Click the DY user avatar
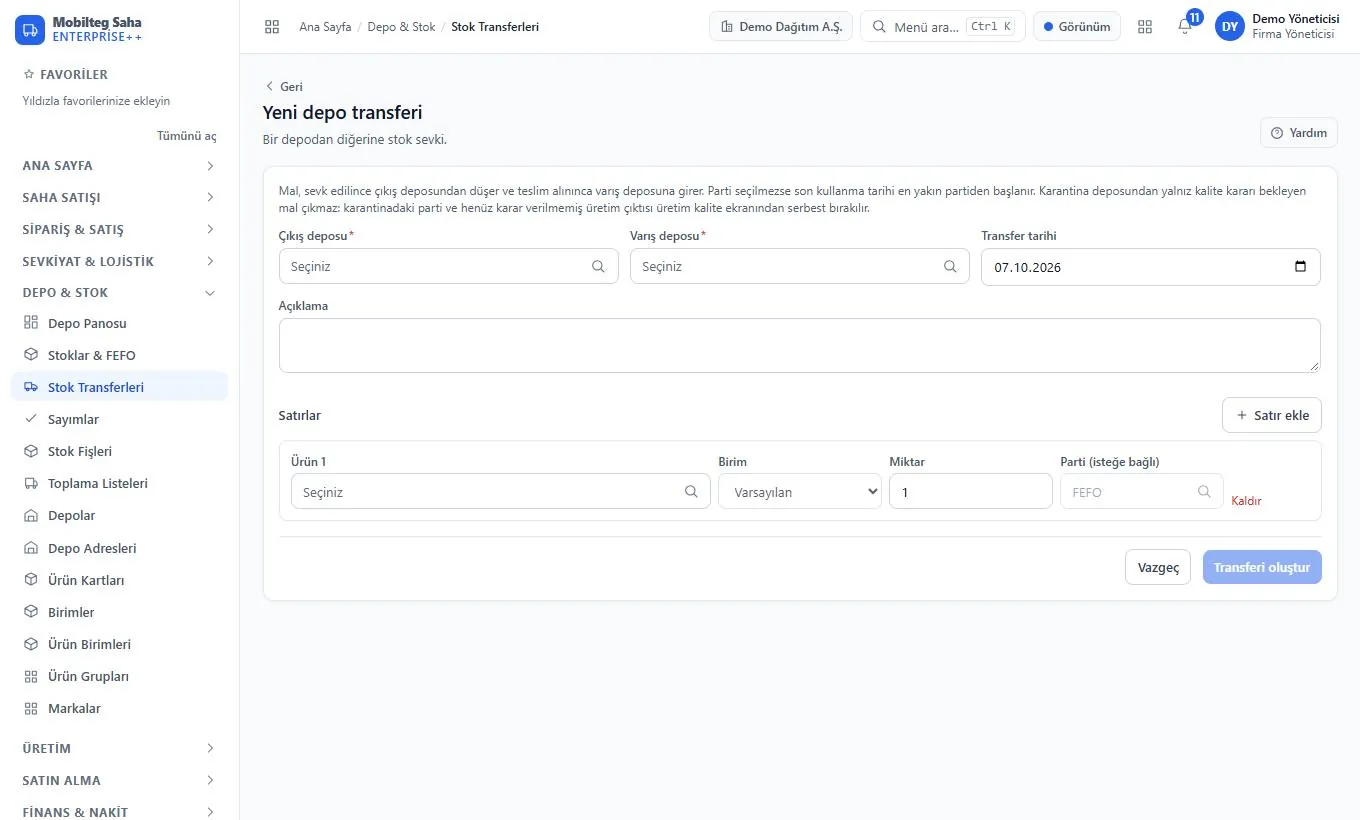This screenshot has height=820, width=1360. pyautogui.click(x=1229, y=27)
